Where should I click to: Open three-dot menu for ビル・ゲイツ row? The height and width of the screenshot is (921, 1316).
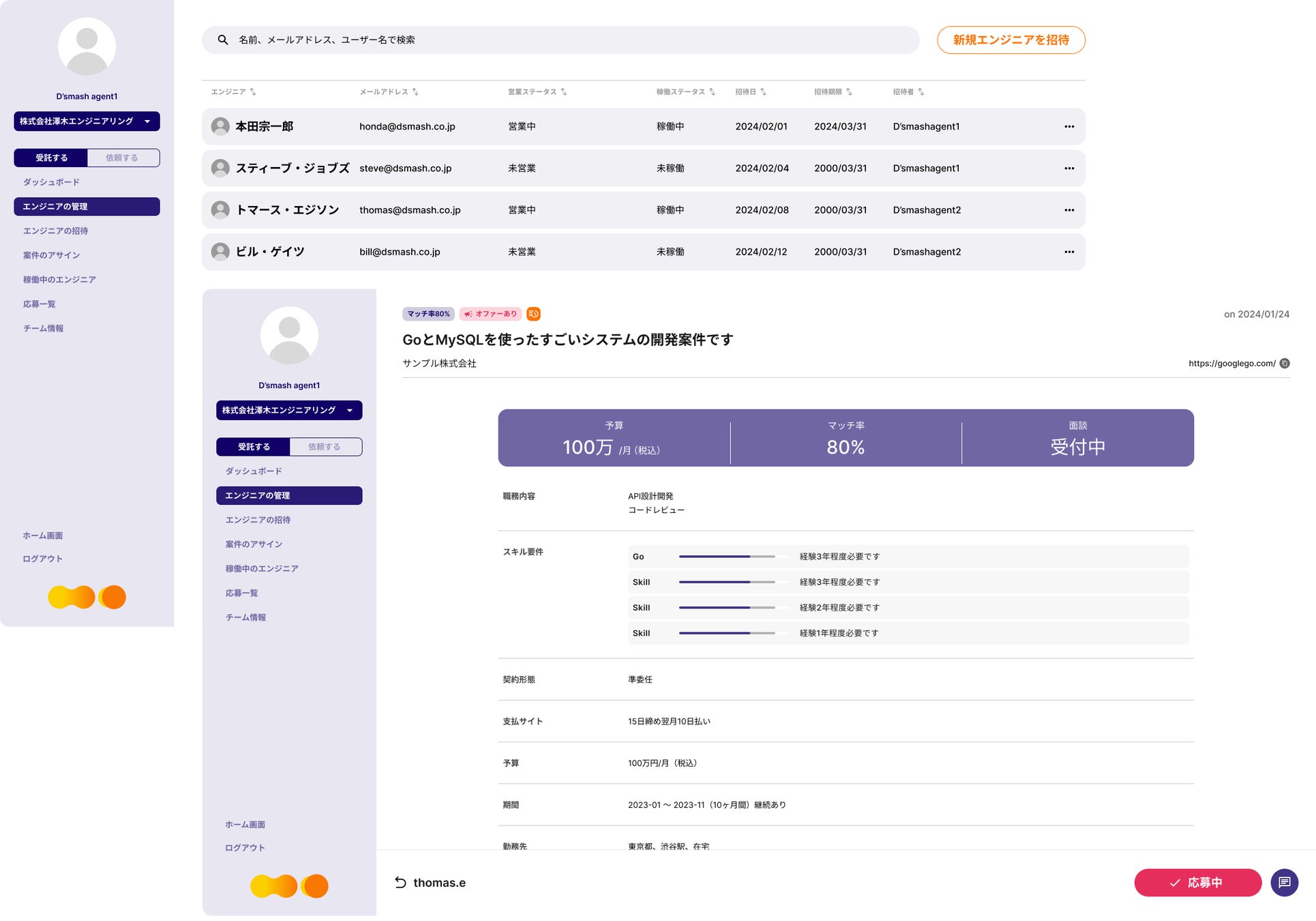coord(1068,252)
